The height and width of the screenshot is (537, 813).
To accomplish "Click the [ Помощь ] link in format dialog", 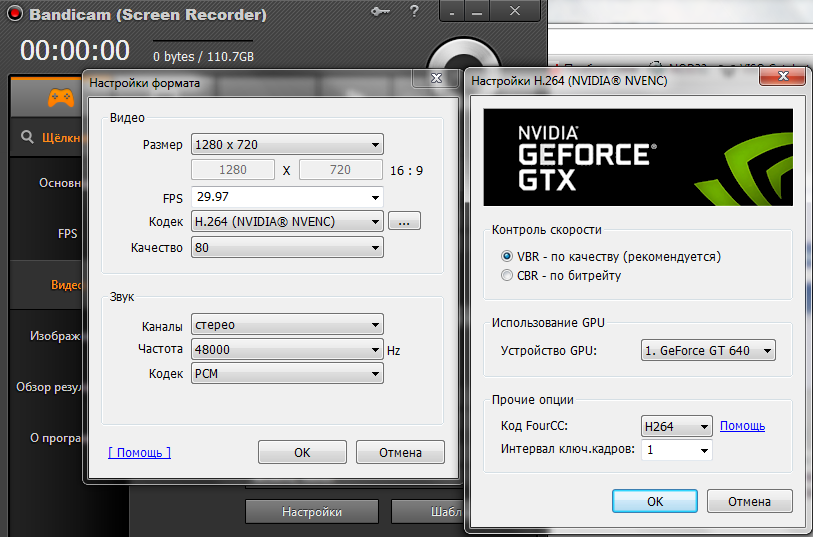I will (x=139, y=453).
